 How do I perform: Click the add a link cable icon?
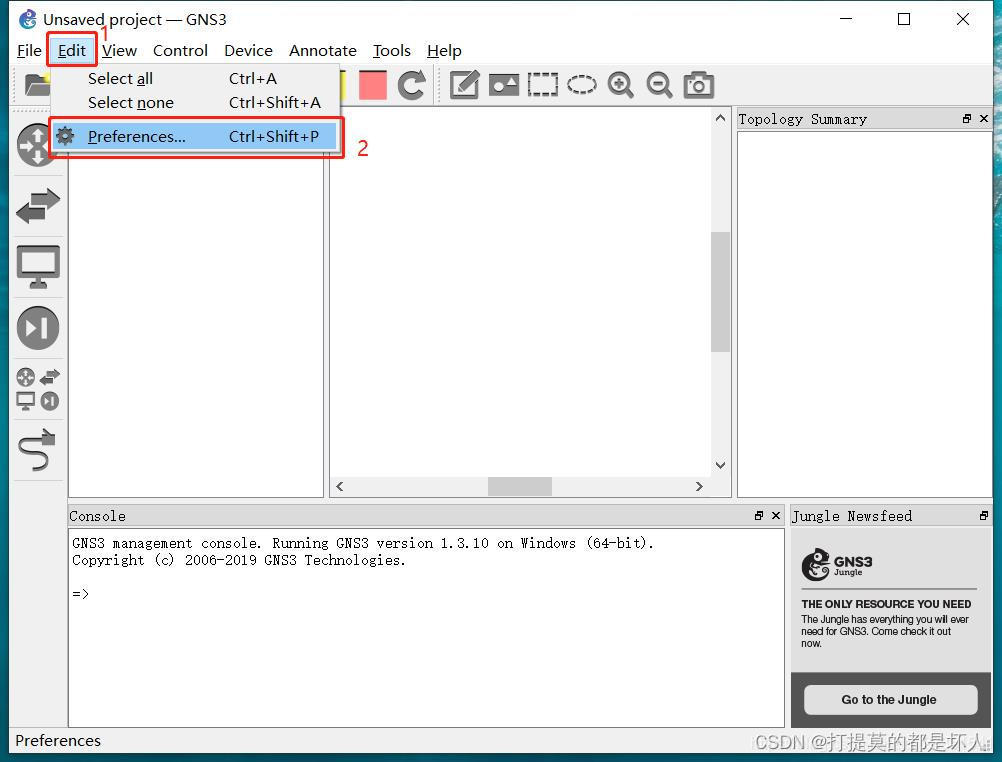(x=38, y=449)
